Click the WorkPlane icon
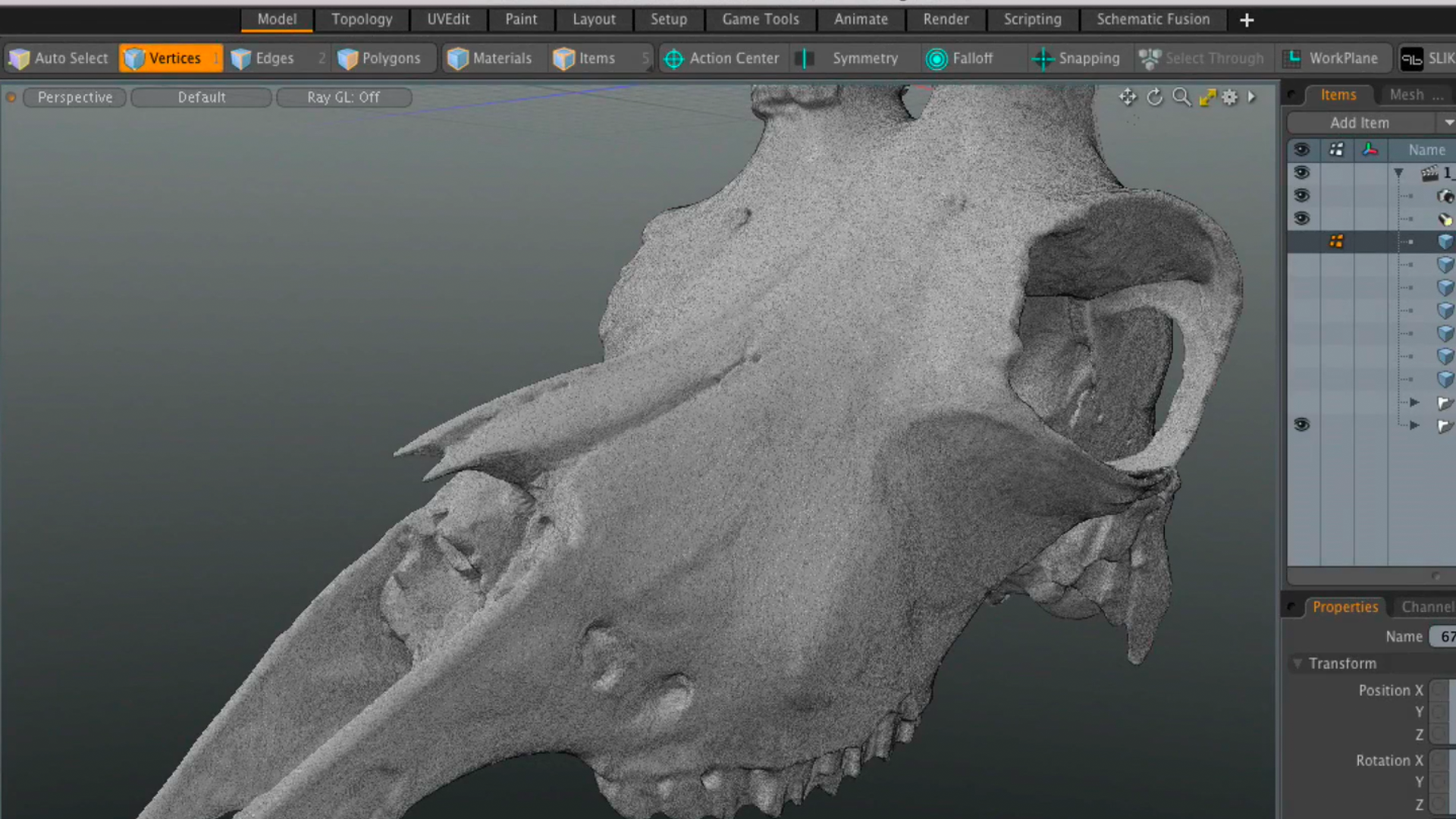This screenshot has width=1456, height=819. click(1292, 58)
